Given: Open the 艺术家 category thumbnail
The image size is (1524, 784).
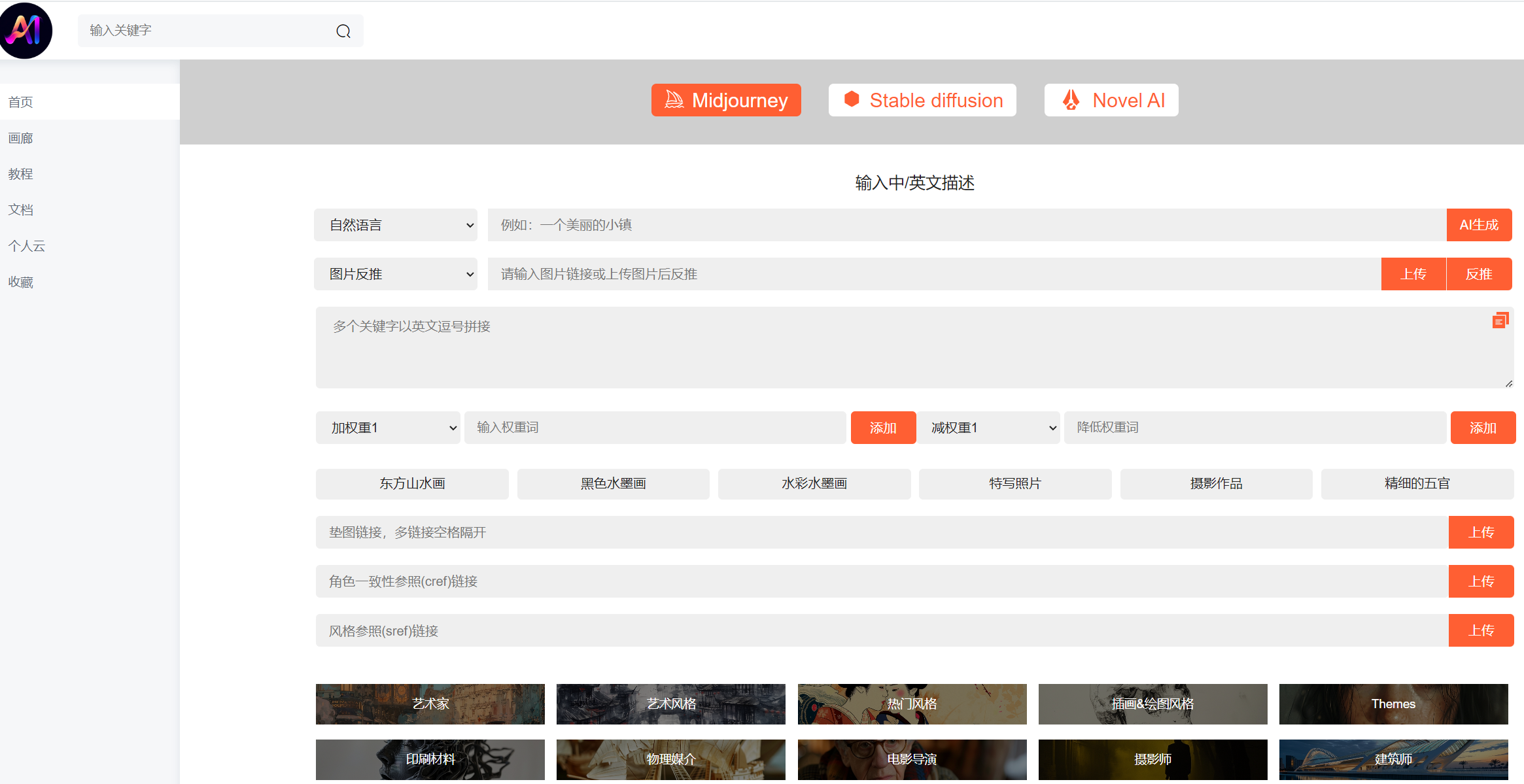Looking at the screenshot, I should (430, 704).
